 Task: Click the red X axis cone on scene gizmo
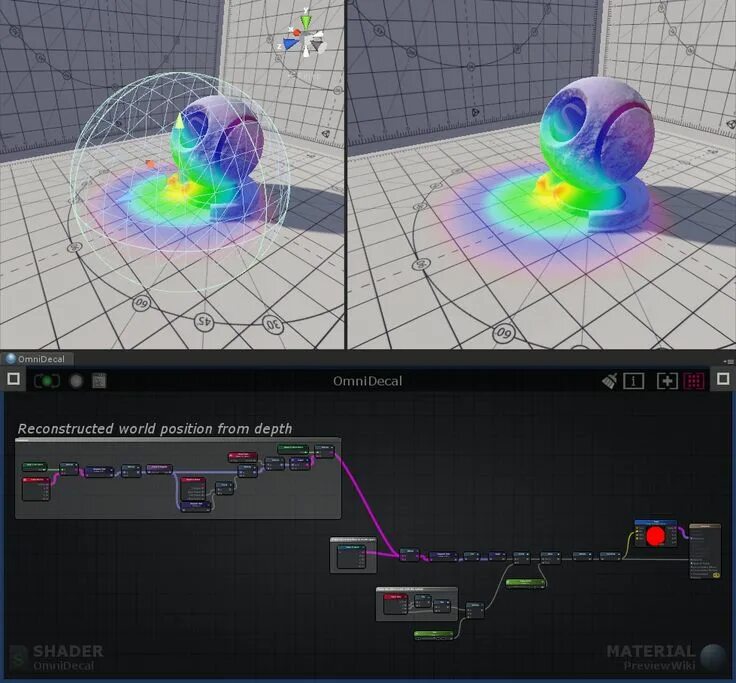[297, 32]
